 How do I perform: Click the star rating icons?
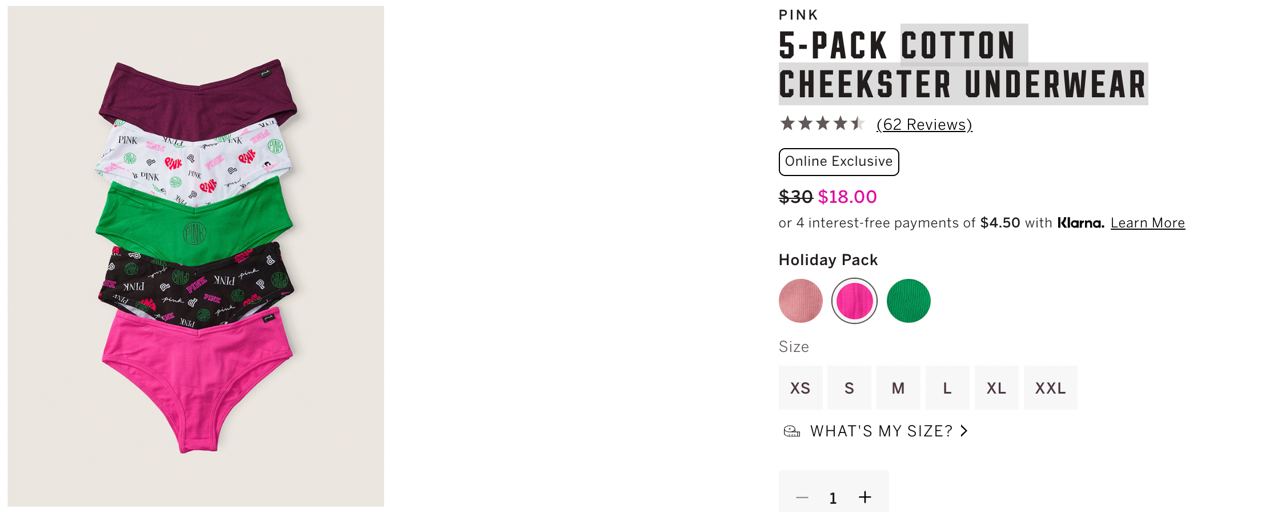click(821, 124)
